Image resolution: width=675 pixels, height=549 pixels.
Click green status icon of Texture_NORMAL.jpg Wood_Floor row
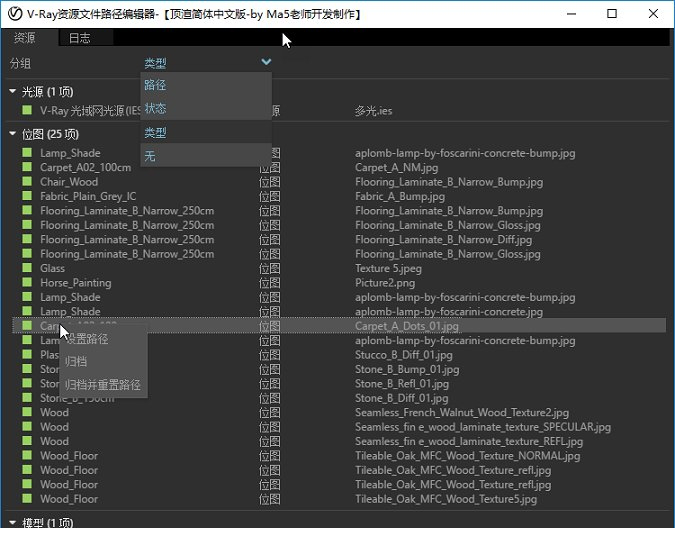[x=27, y=456]
